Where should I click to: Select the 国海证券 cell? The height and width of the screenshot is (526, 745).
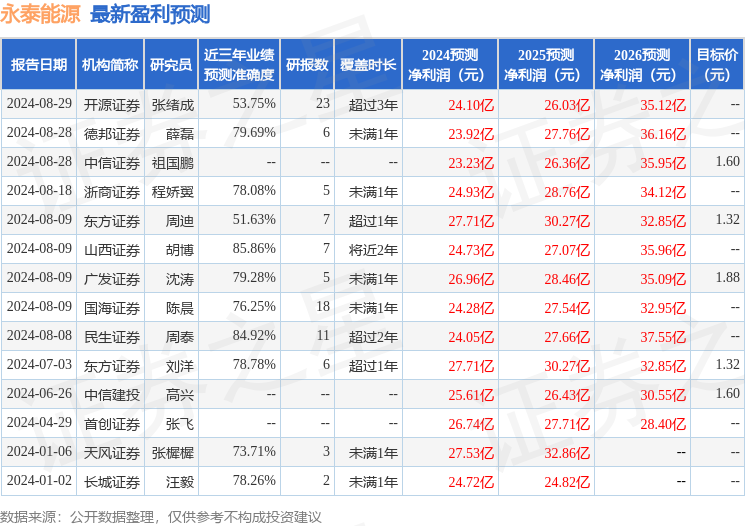[112, 307]
